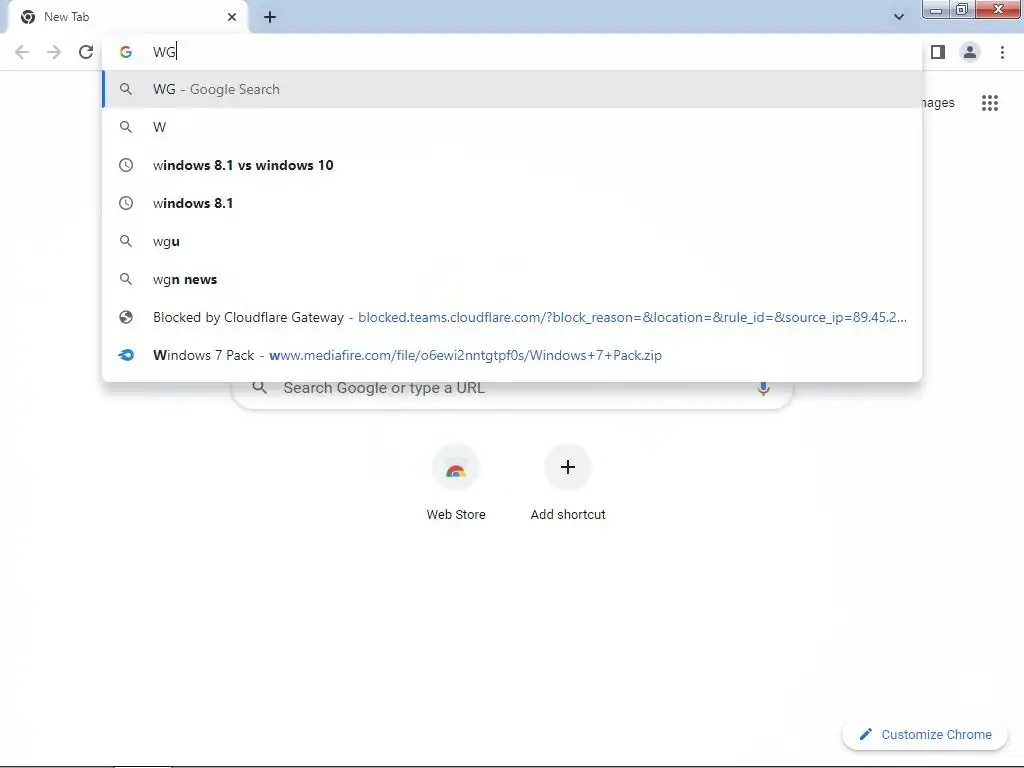
Task: Open 'Blocked by Cloudflare Gateway' suggestion
Action: pyautogui.click(x=512, y=317)
